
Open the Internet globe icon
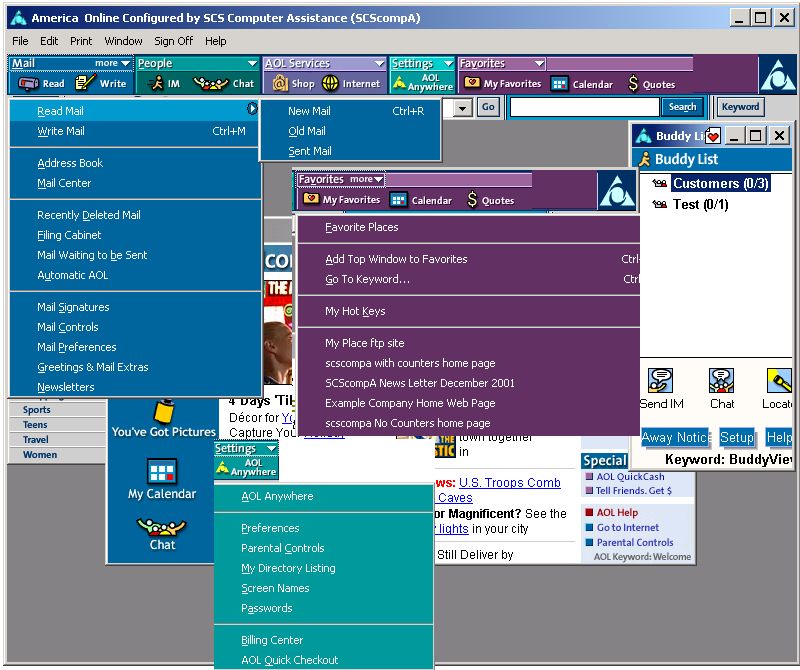pos(330,84)
